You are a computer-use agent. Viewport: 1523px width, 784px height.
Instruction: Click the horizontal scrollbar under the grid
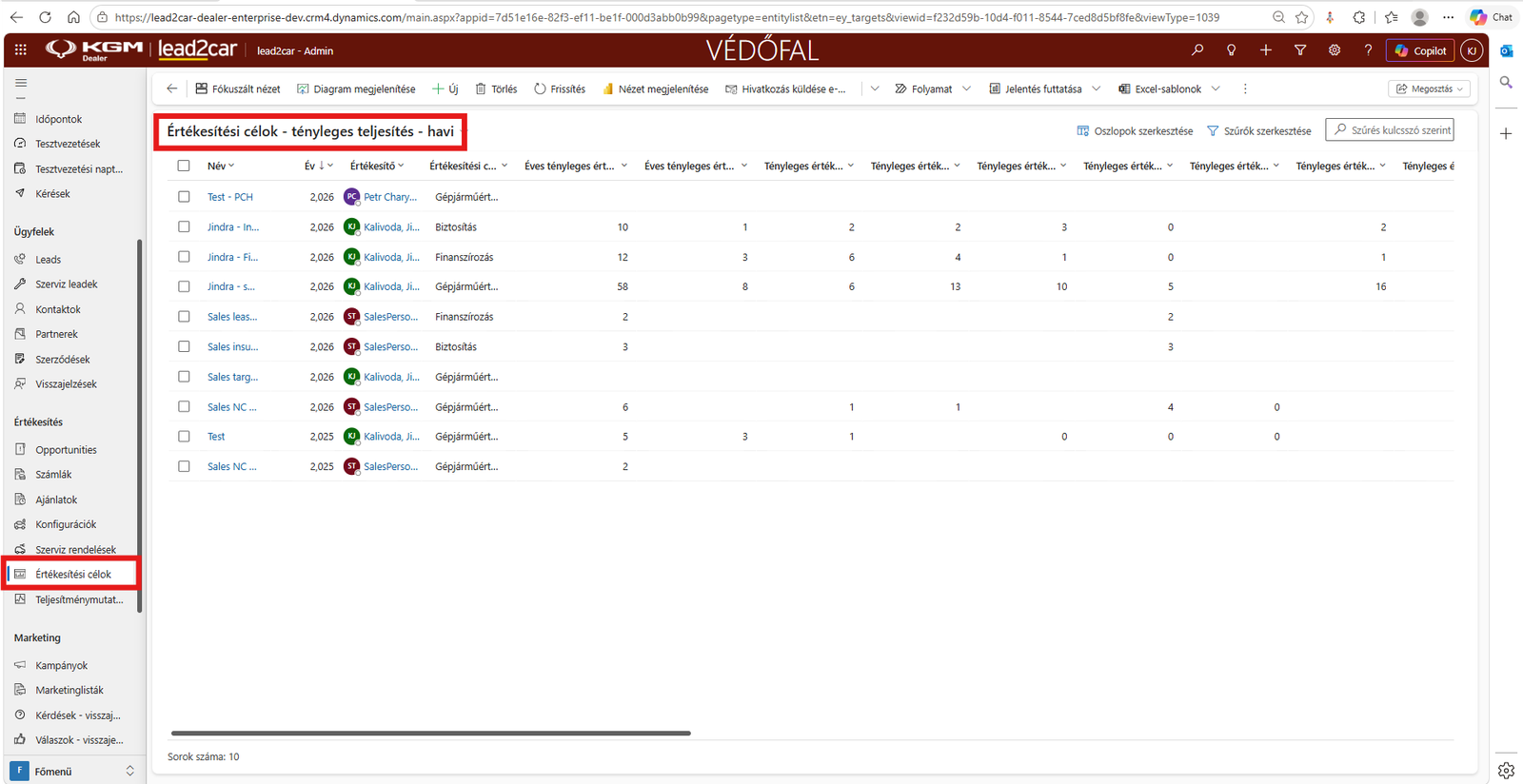(x=430, y=734)
